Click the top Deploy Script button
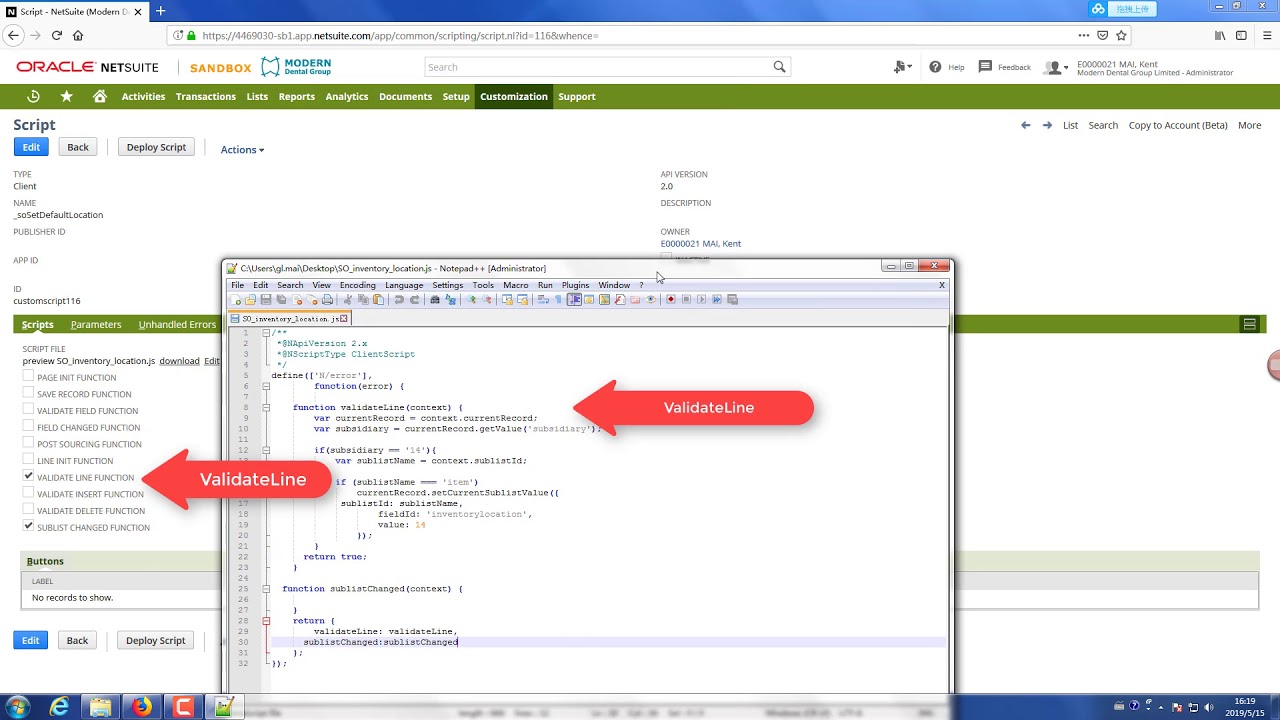Image resolution: width=1280 pixels, height=720 pixels. [x=156, y=147]
